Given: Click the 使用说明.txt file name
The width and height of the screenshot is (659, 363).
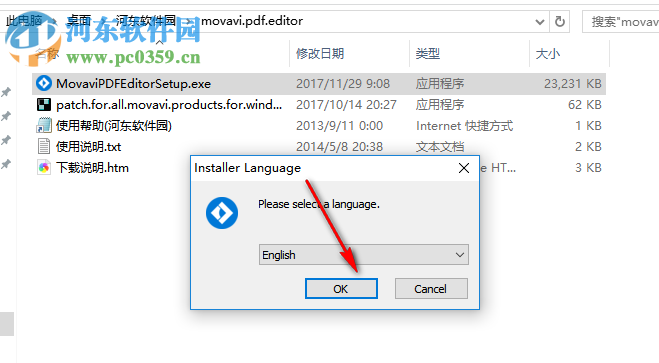Looking at the screenshot, I should coord(89,147).
